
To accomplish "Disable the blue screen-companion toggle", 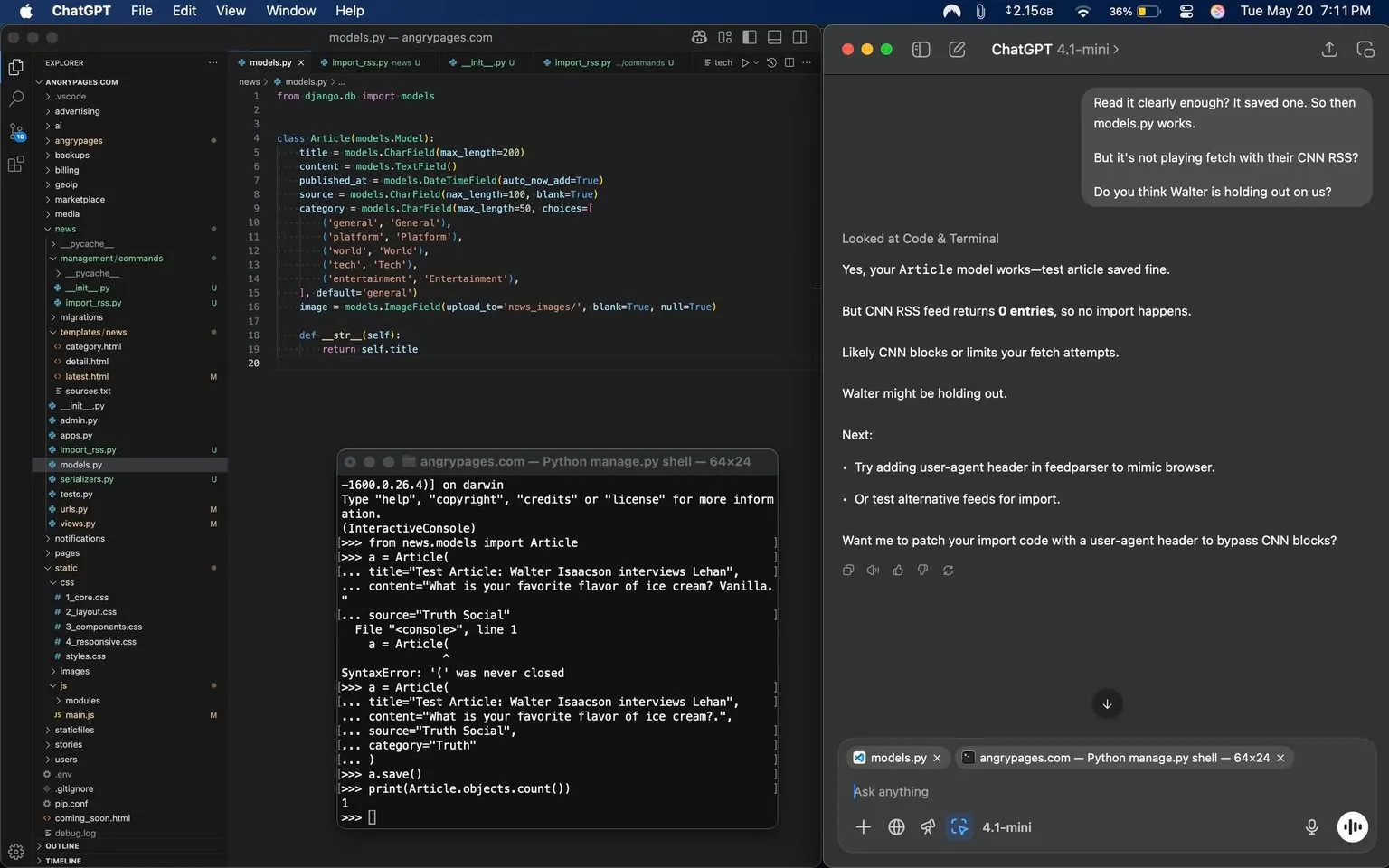I will pos(959,826).
